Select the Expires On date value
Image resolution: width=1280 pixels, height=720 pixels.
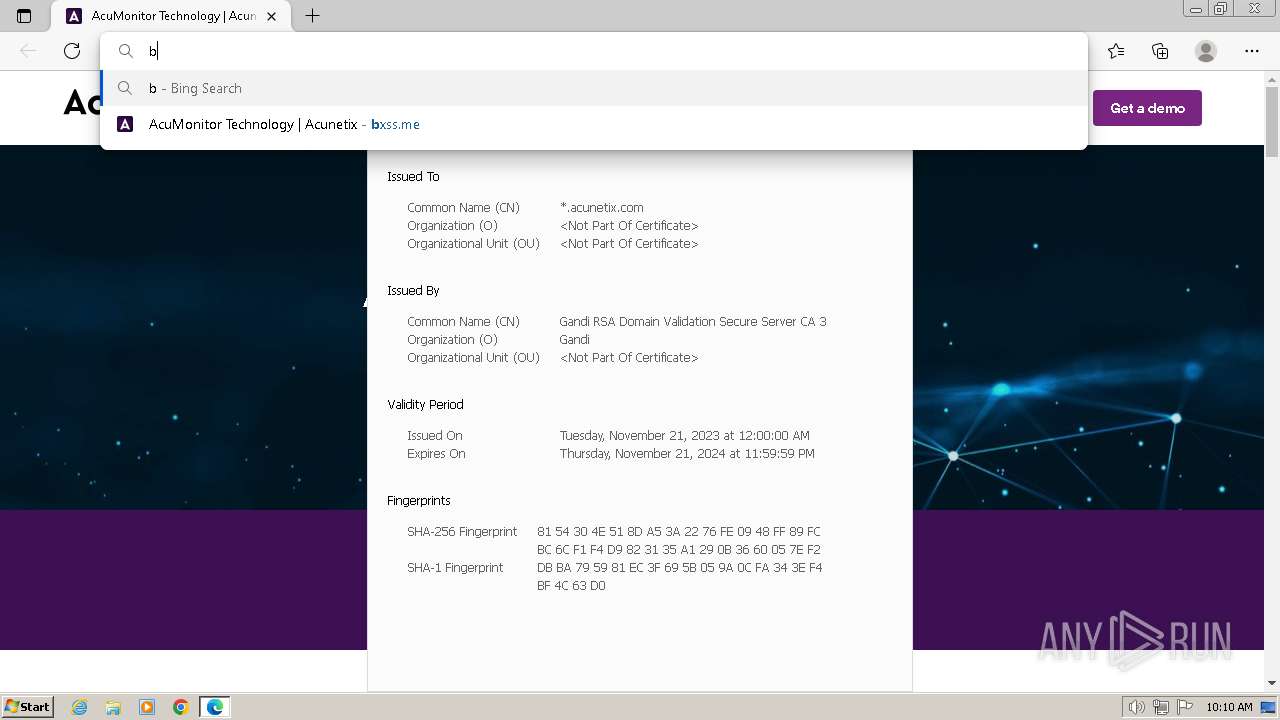(687, 454)
